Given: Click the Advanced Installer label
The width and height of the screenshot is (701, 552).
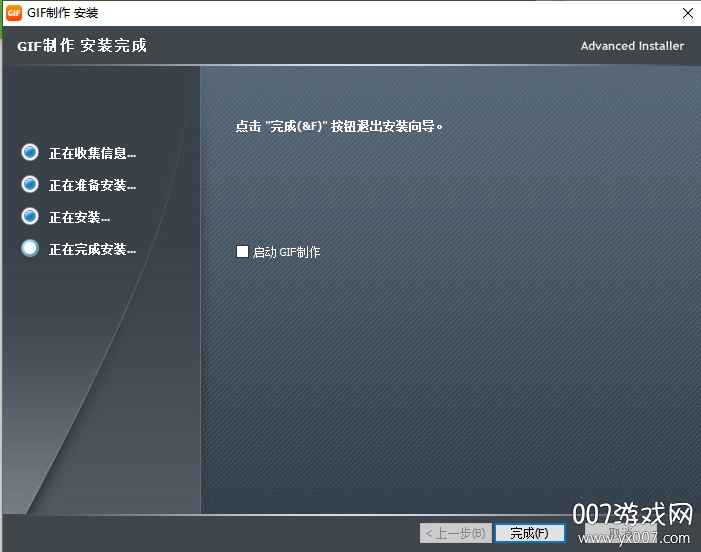Looking at the screenshot, I should pos(632,46).
